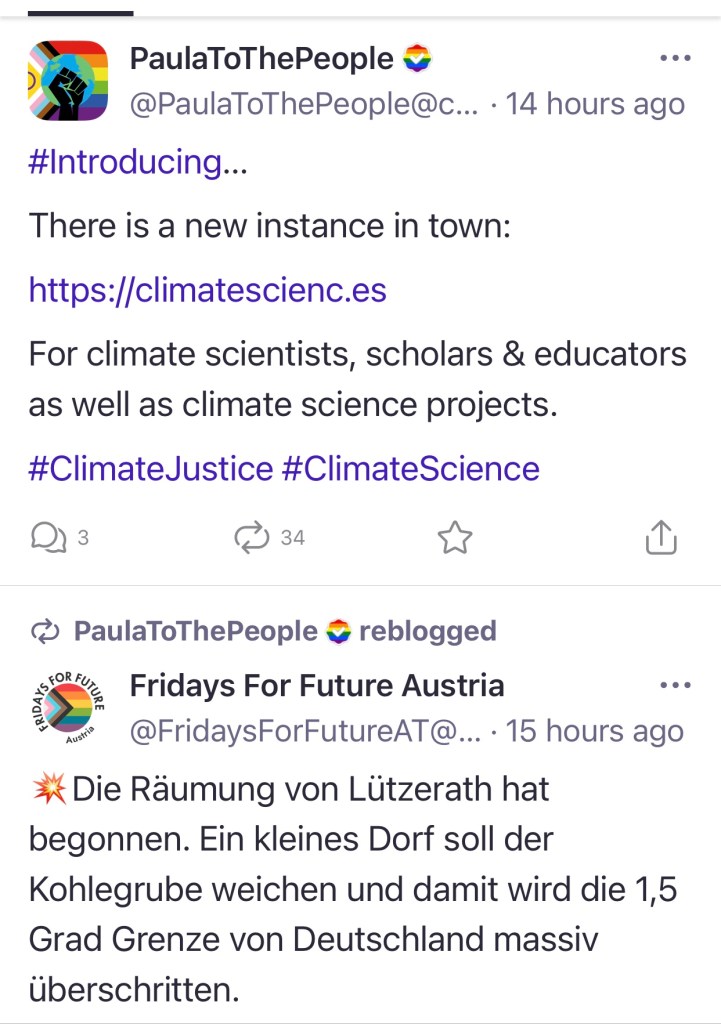This screenshot has width=721, height=1024.
Task: Tap the reblog icon in reblogged header
Action: click(46, 632)
